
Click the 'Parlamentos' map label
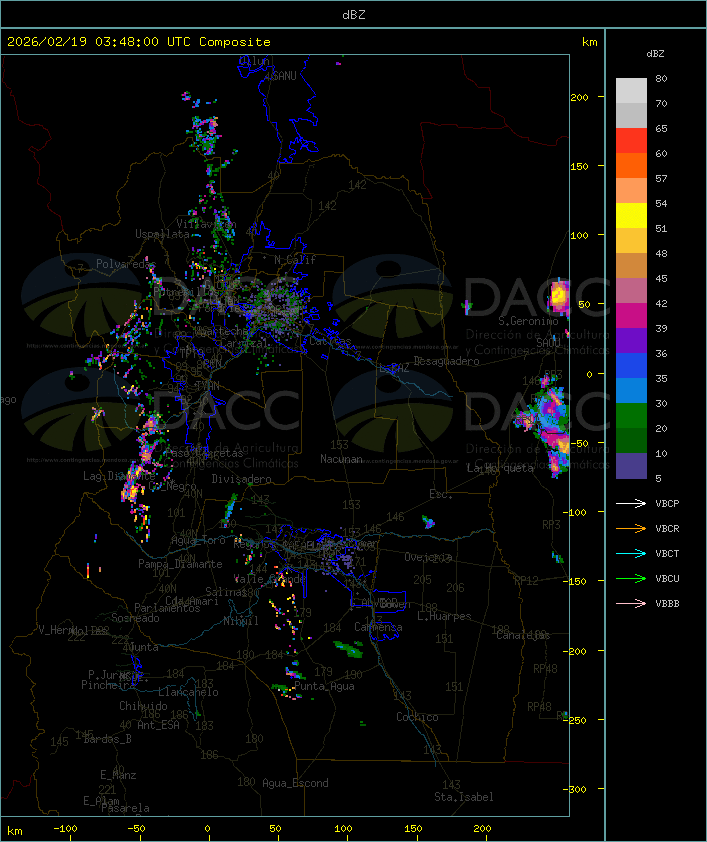coord(167,608)
